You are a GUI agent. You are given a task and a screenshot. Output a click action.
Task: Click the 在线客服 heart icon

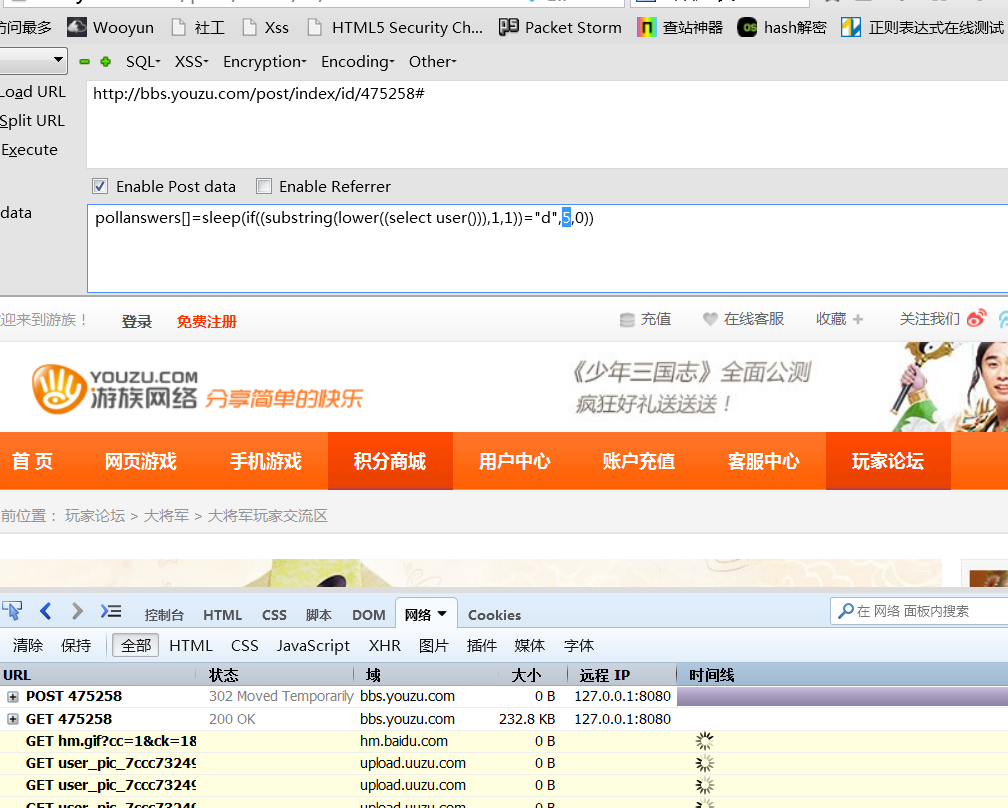(x=710, y=319)
